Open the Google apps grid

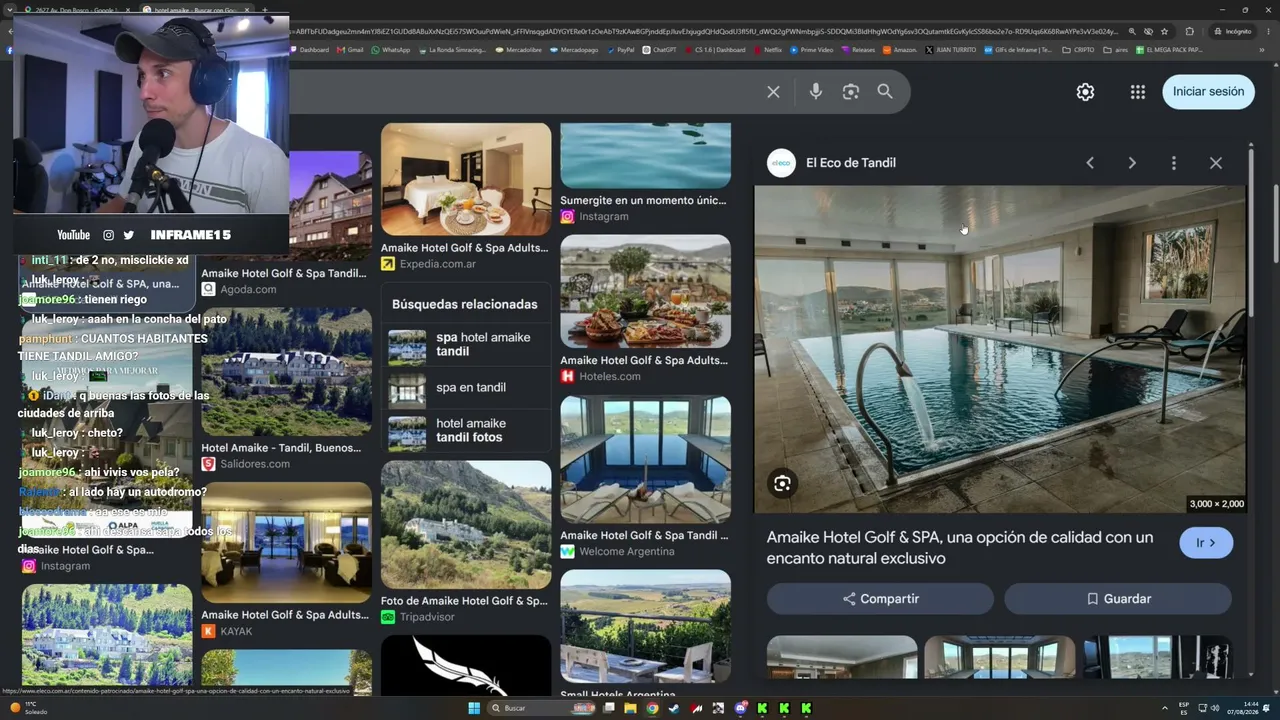(1138, 92)
